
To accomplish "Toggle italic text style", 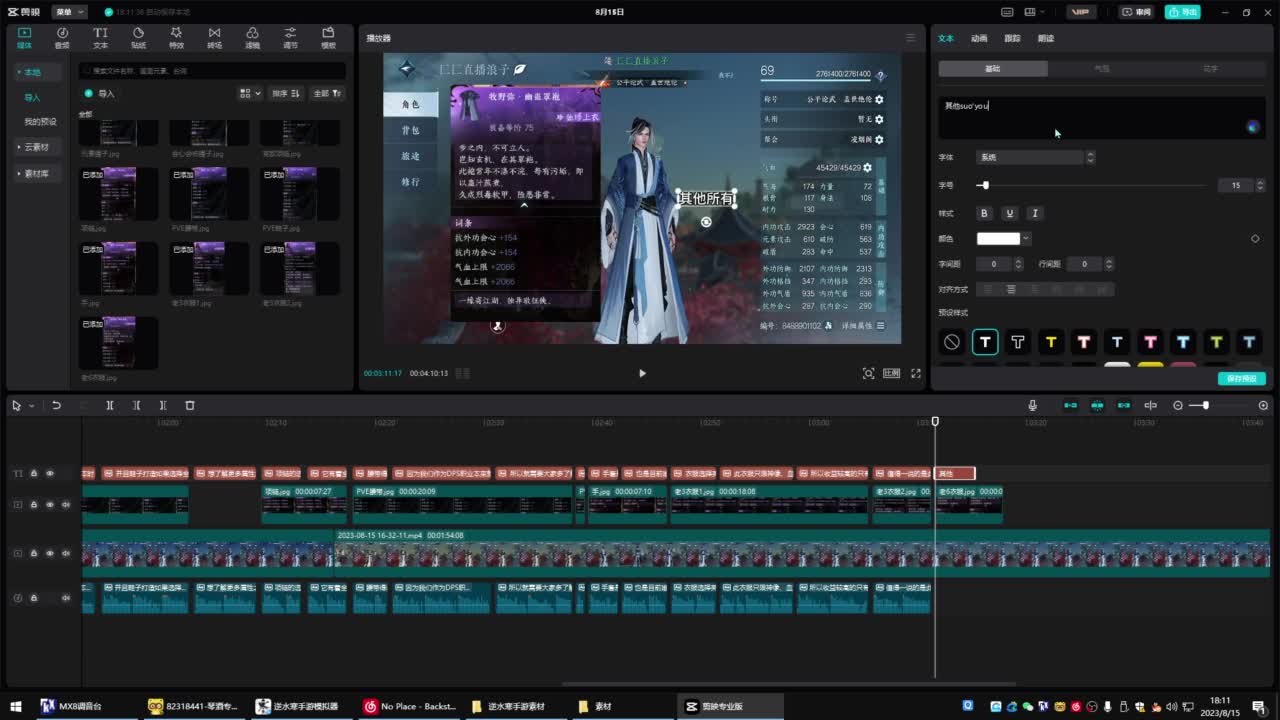I will [1034, 213].
